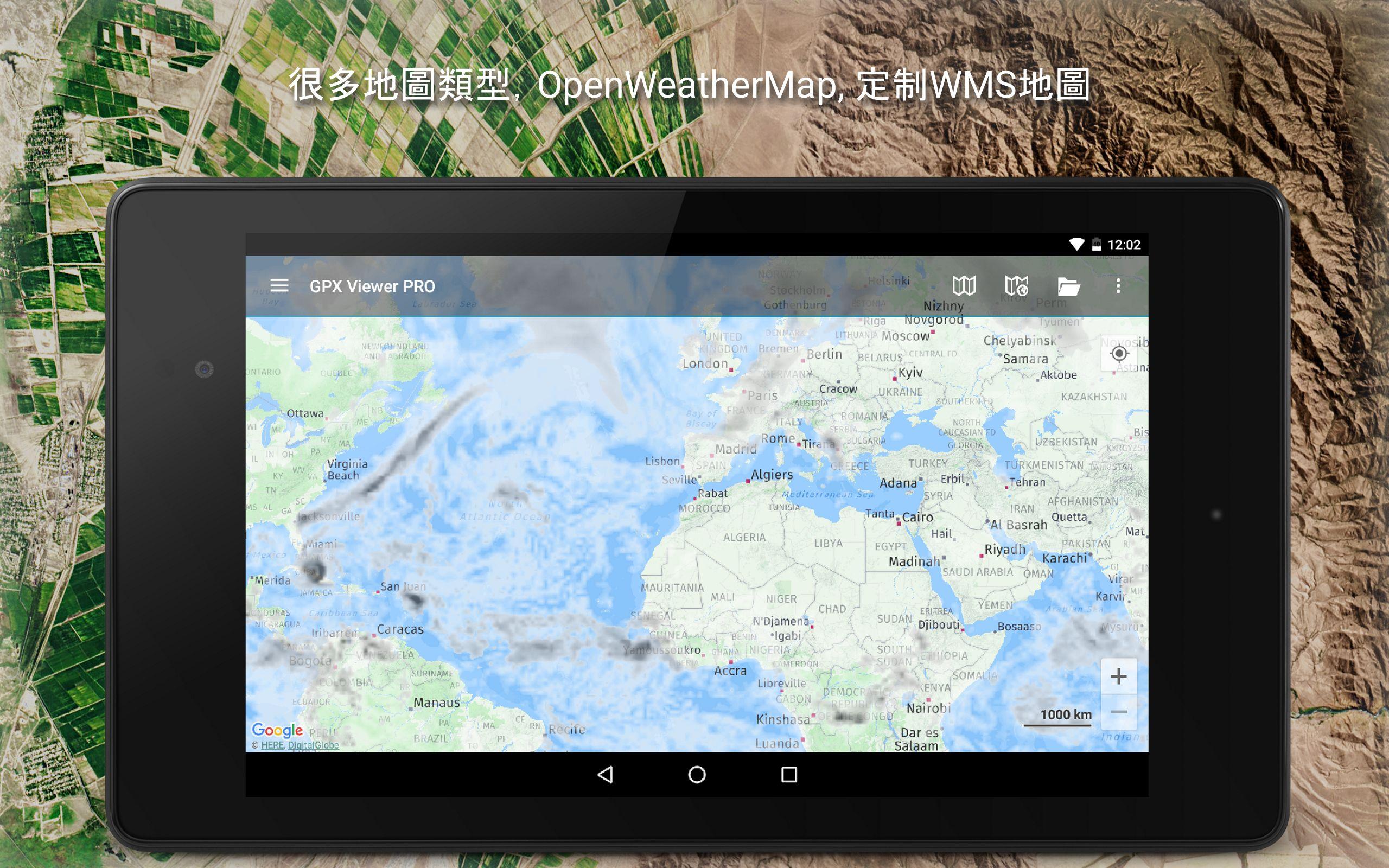Tap the Tehran city label
The width and height of the screenshot is (1389, 868).
1027,482
